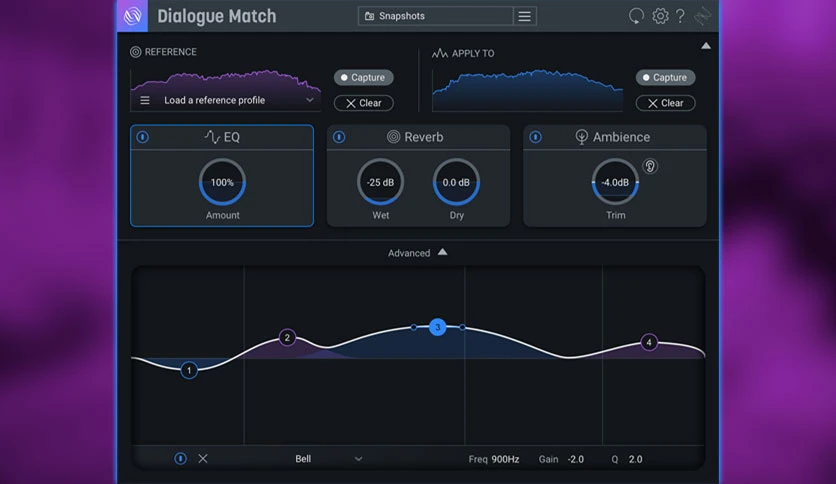The image size is (836, 484).
Task: Click the Advanced label
Action: pyautogui.click(x=409, y=253)
